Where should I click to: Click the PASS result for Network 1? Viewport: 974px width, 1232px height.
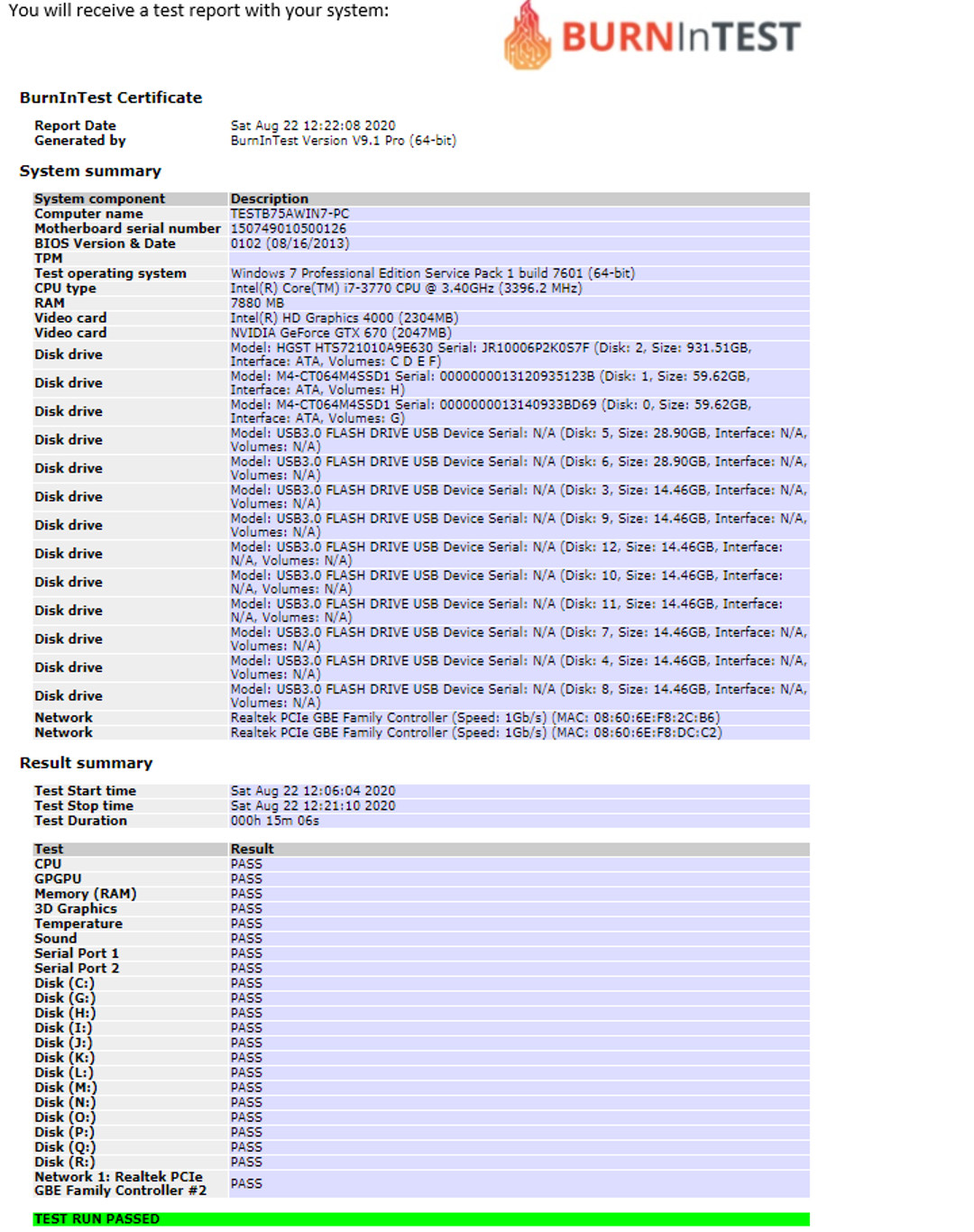[246, 1183]
